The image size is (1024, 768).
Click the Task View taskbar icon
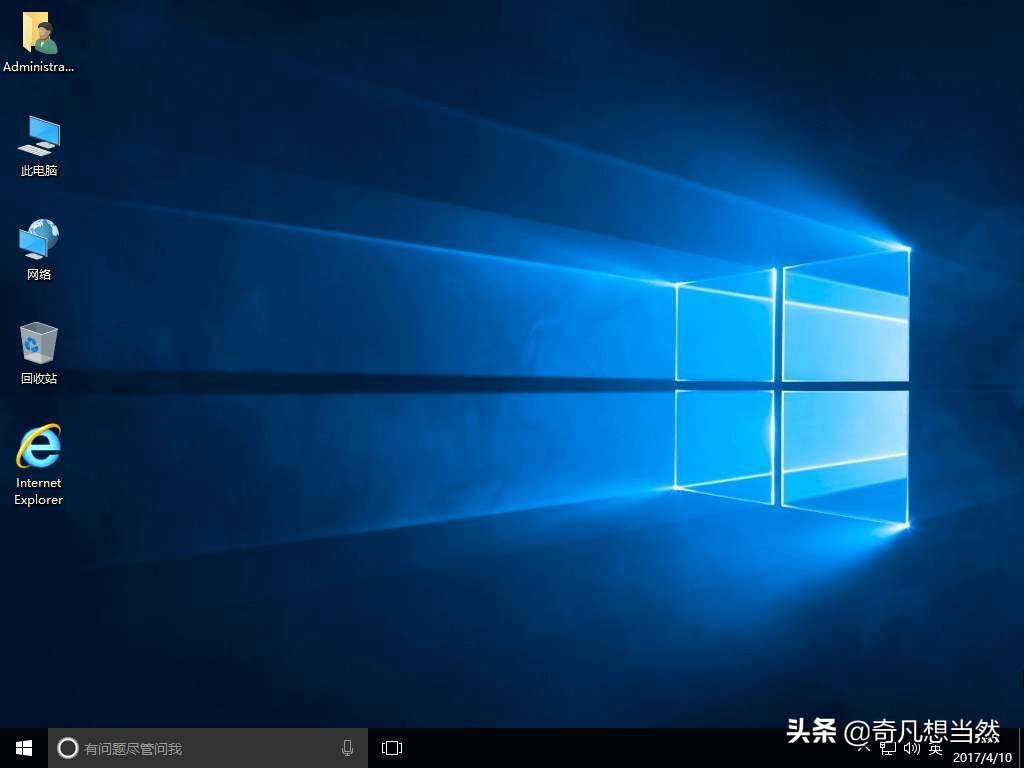click(x=391, y=747)
